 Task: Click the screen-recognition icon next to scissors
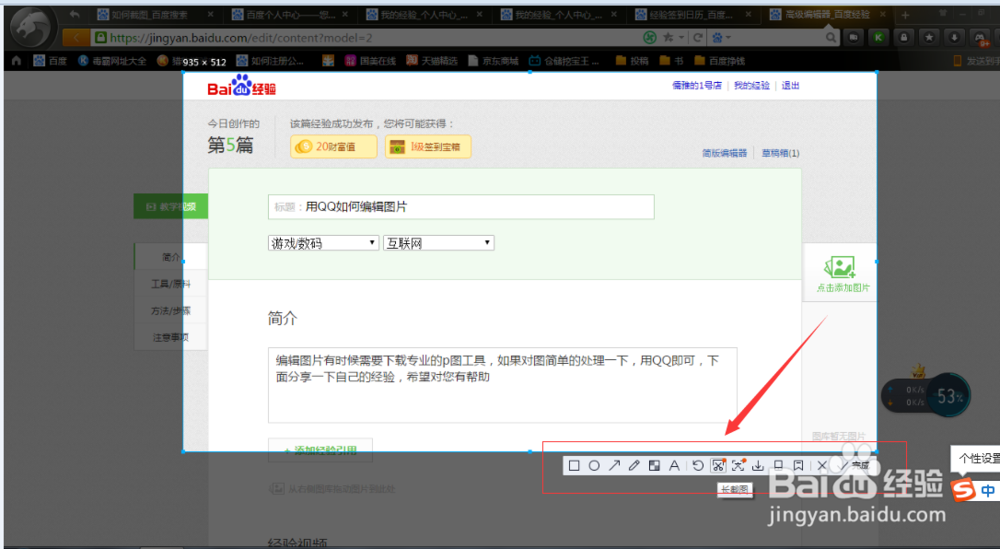[x=739, y=465]
